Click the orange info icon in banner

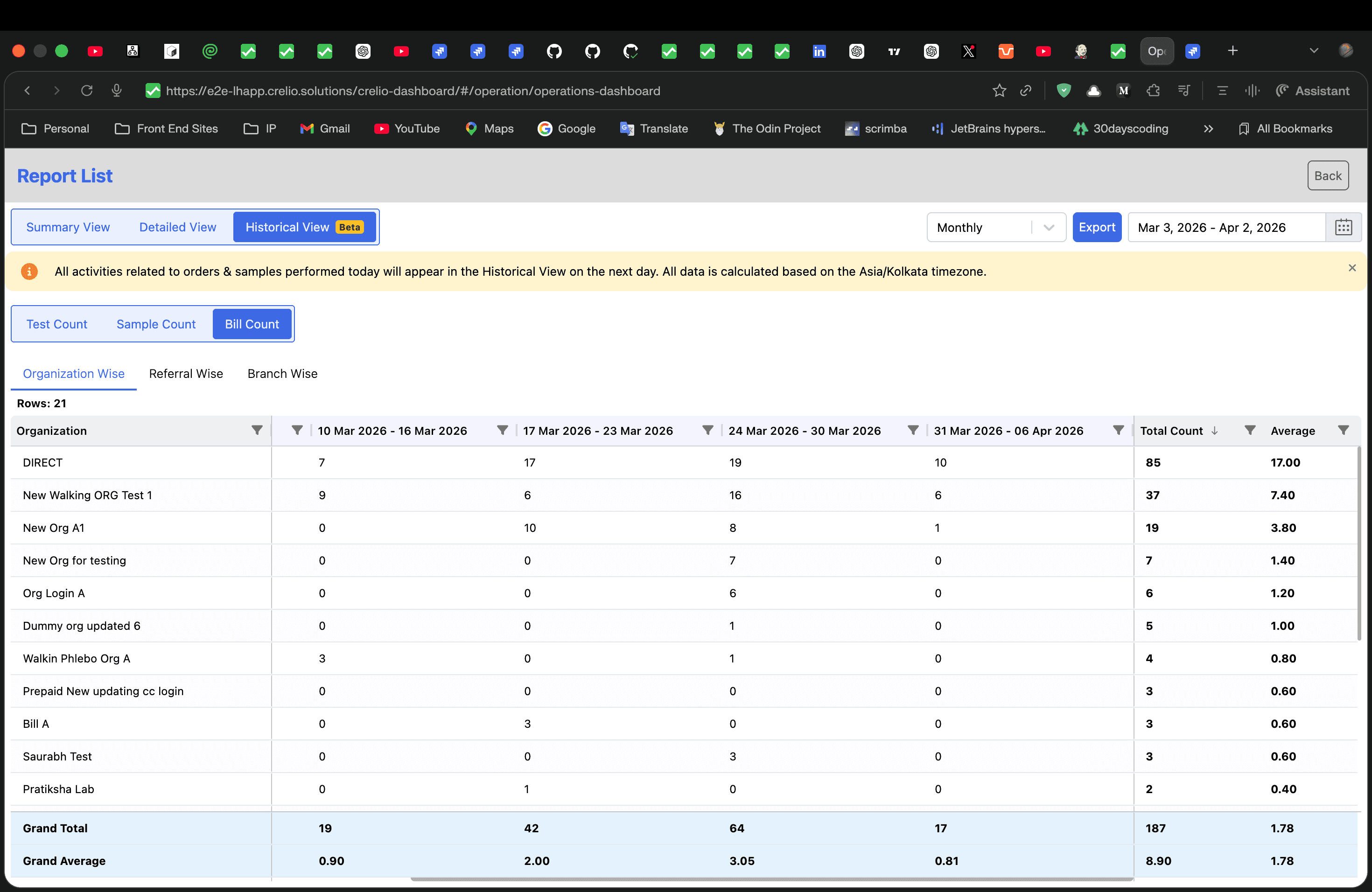coord(29,272)
